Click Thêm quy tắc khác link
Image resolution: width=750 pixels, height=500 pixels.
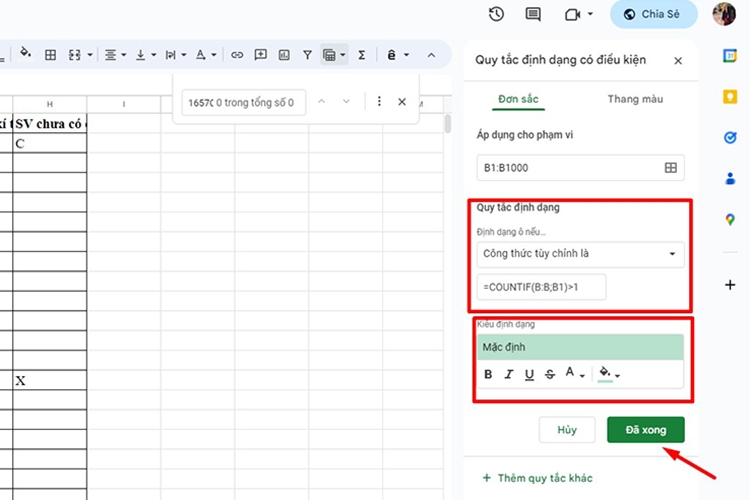pyautogui.click(x=538, y=478)
